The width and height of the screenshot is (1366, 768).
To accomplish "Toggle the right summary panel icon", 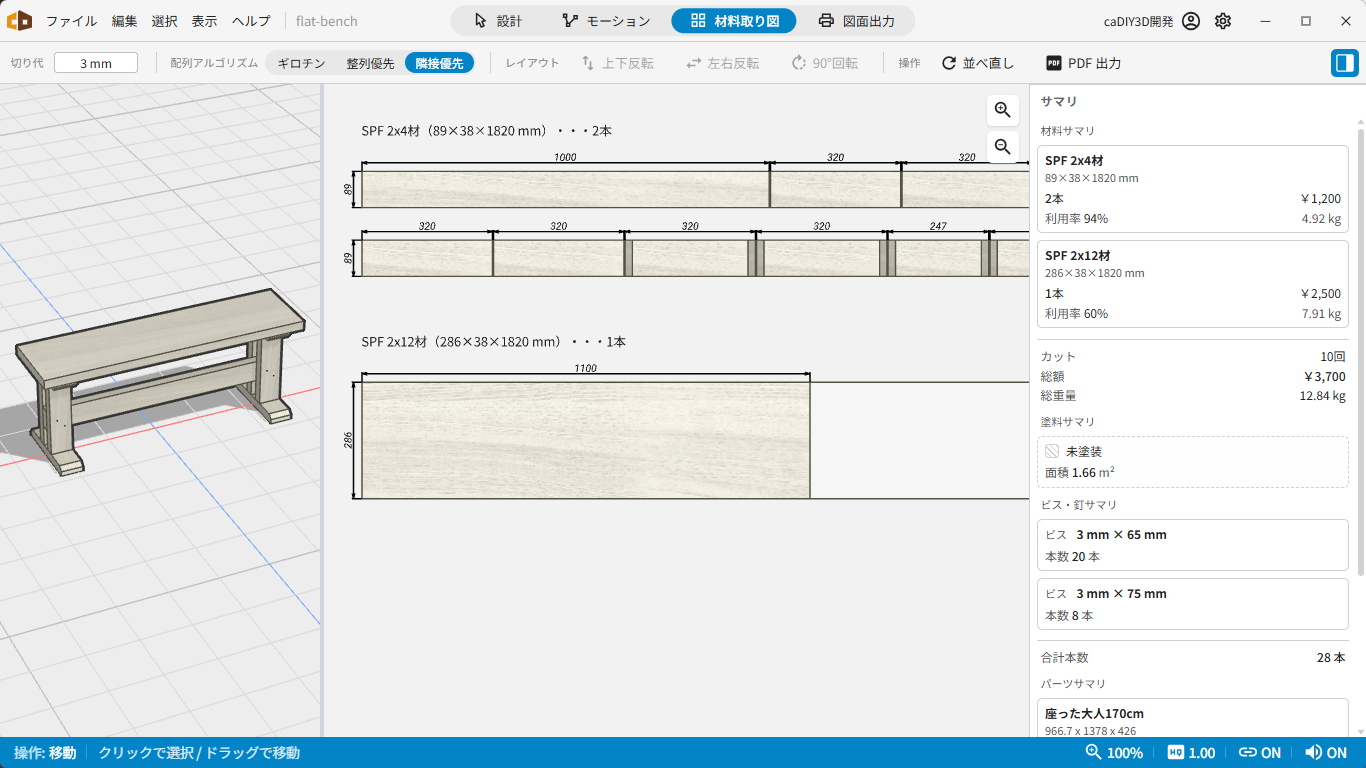I will [x=1345, y=63].
